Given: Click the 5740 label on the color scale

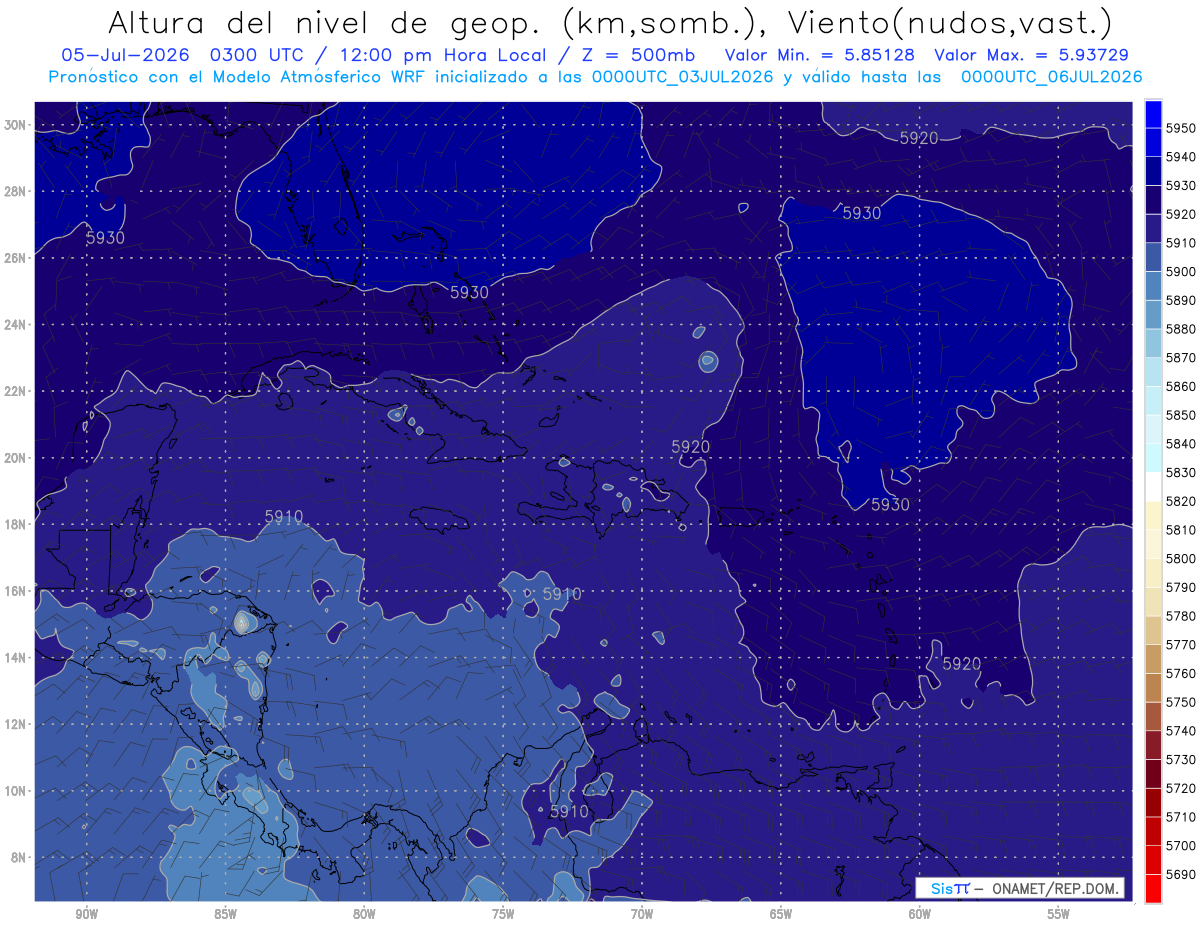Looking at the screenshot, I should click(1181, 731).
